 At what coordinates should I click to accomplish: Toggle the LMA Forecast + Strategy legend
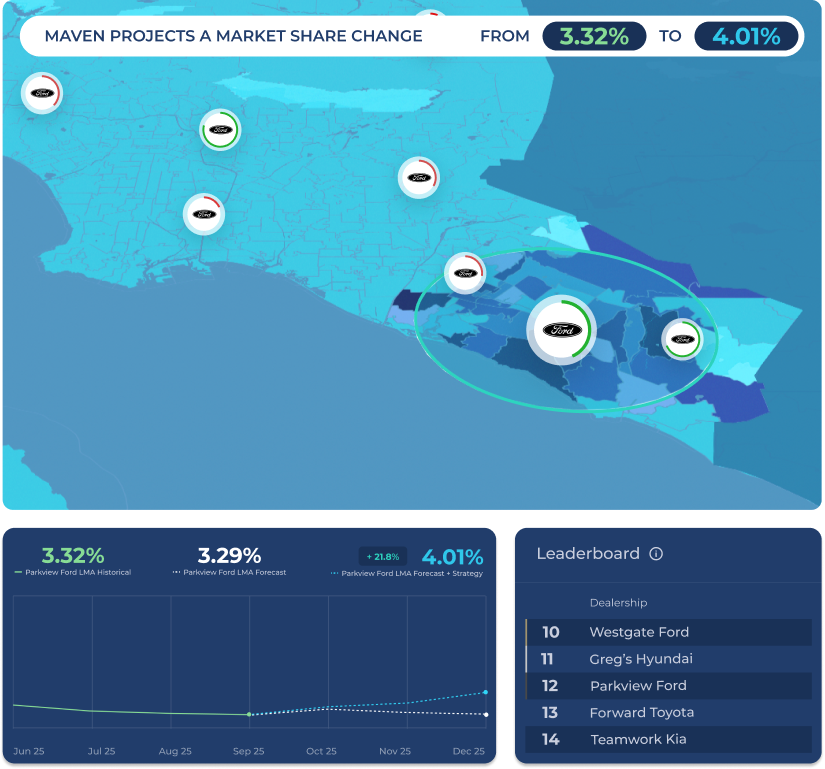406,574
